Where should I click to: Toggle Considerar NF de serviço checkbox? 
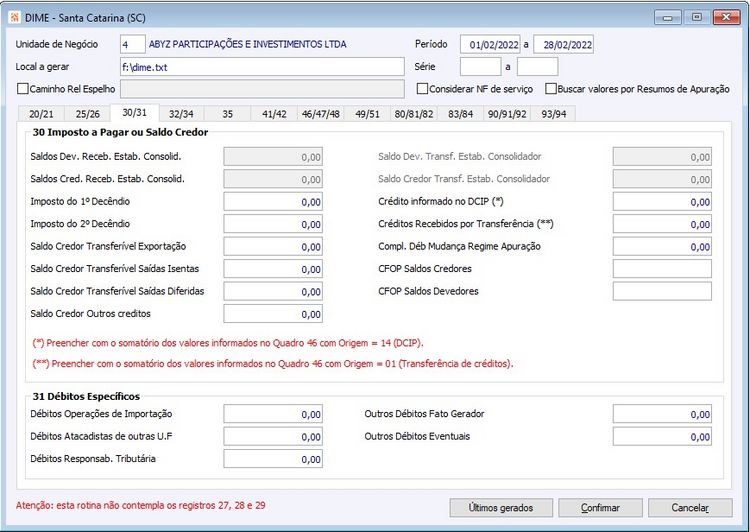click(x=422, y=89)
